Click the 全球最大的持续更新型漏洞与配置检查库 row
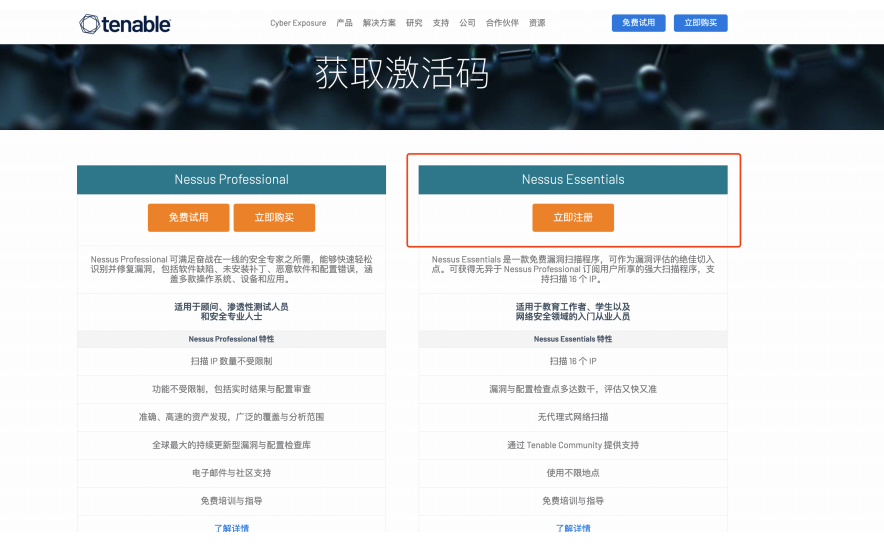The image size is (884, 549). tap(231, 445)
